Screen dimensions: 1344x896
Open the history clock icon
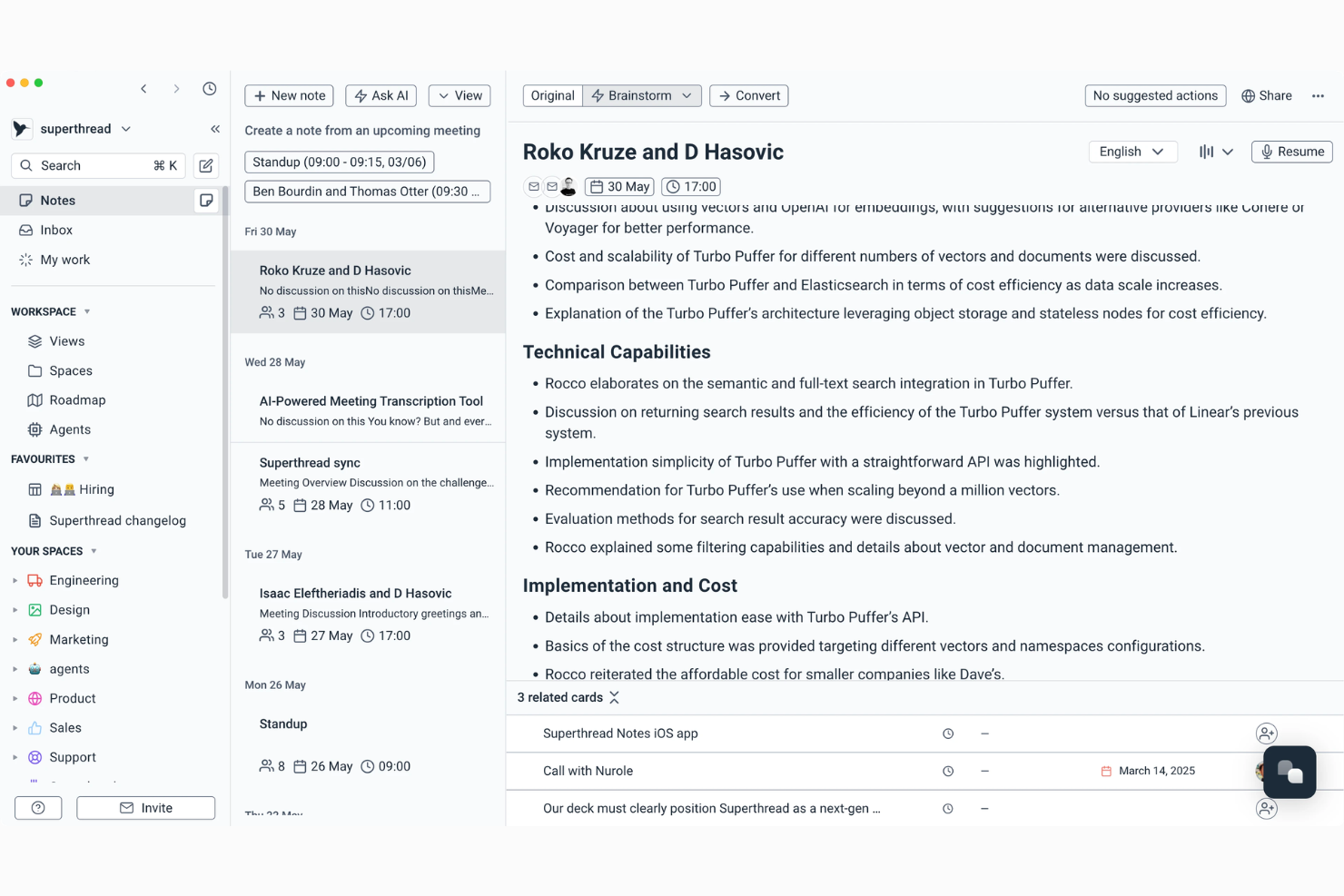pos(210,88)
